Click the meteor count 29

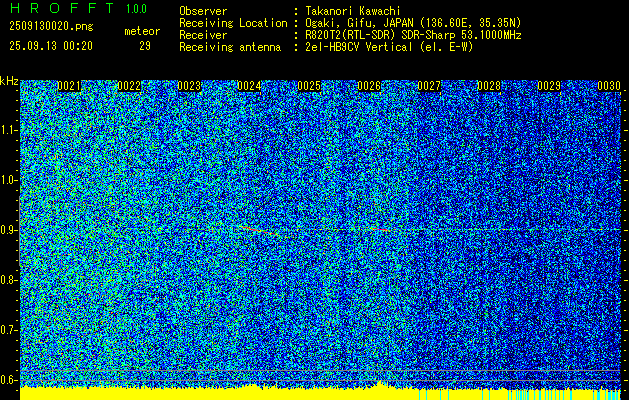pyautogui.click(x=145, y=46)
